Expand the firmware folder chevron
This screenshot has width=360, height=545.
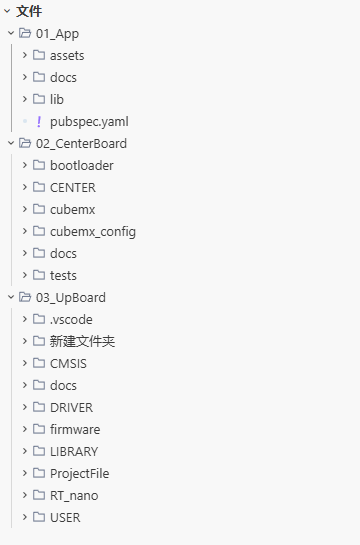(x=25, y=429)
